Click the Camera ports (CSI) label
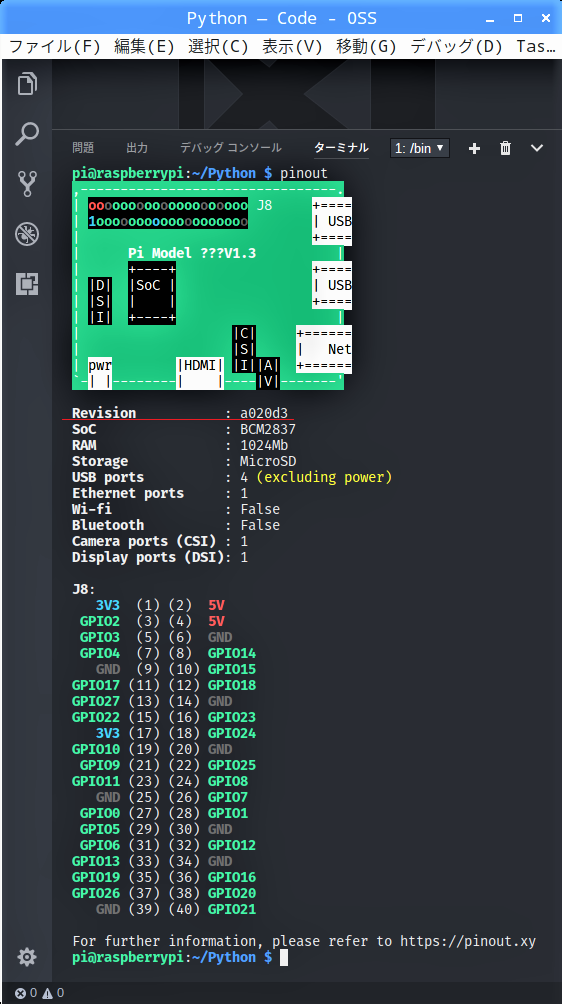 144,541
